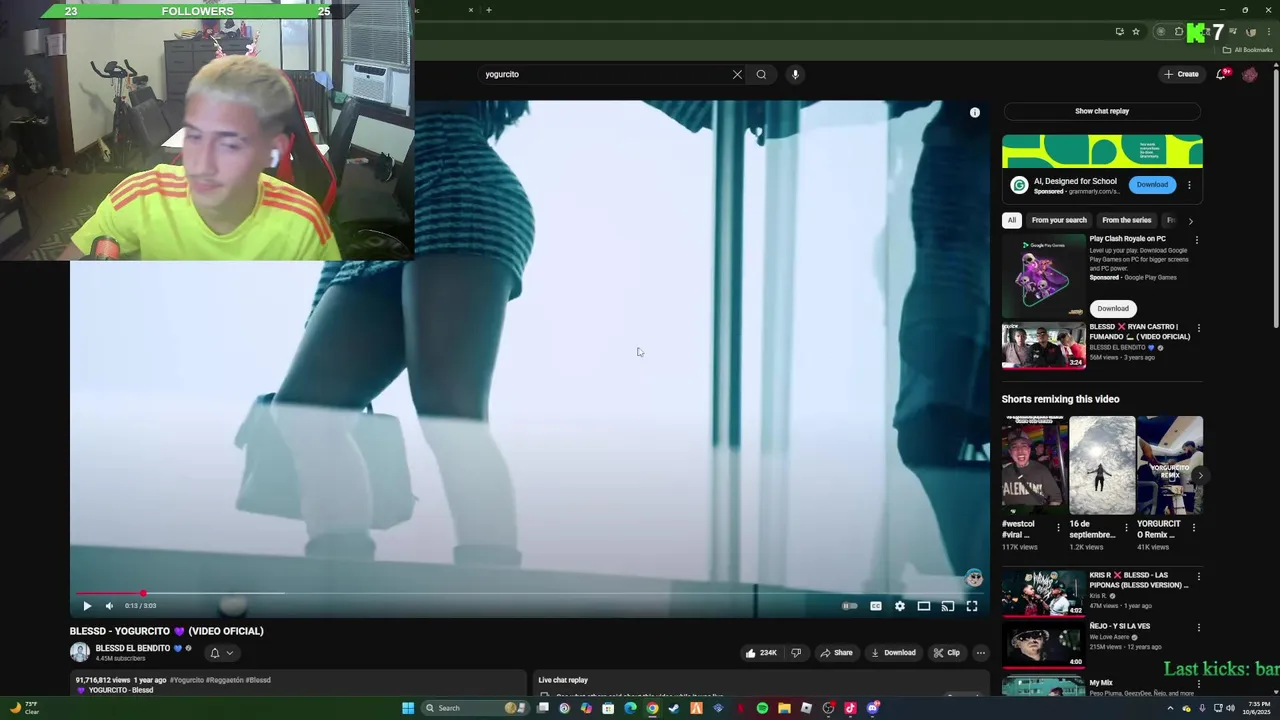Open BLESSD channel avatar
The height and width of the screenshot is (720, 1280).
pyautogui.click(x=80, y=652)
